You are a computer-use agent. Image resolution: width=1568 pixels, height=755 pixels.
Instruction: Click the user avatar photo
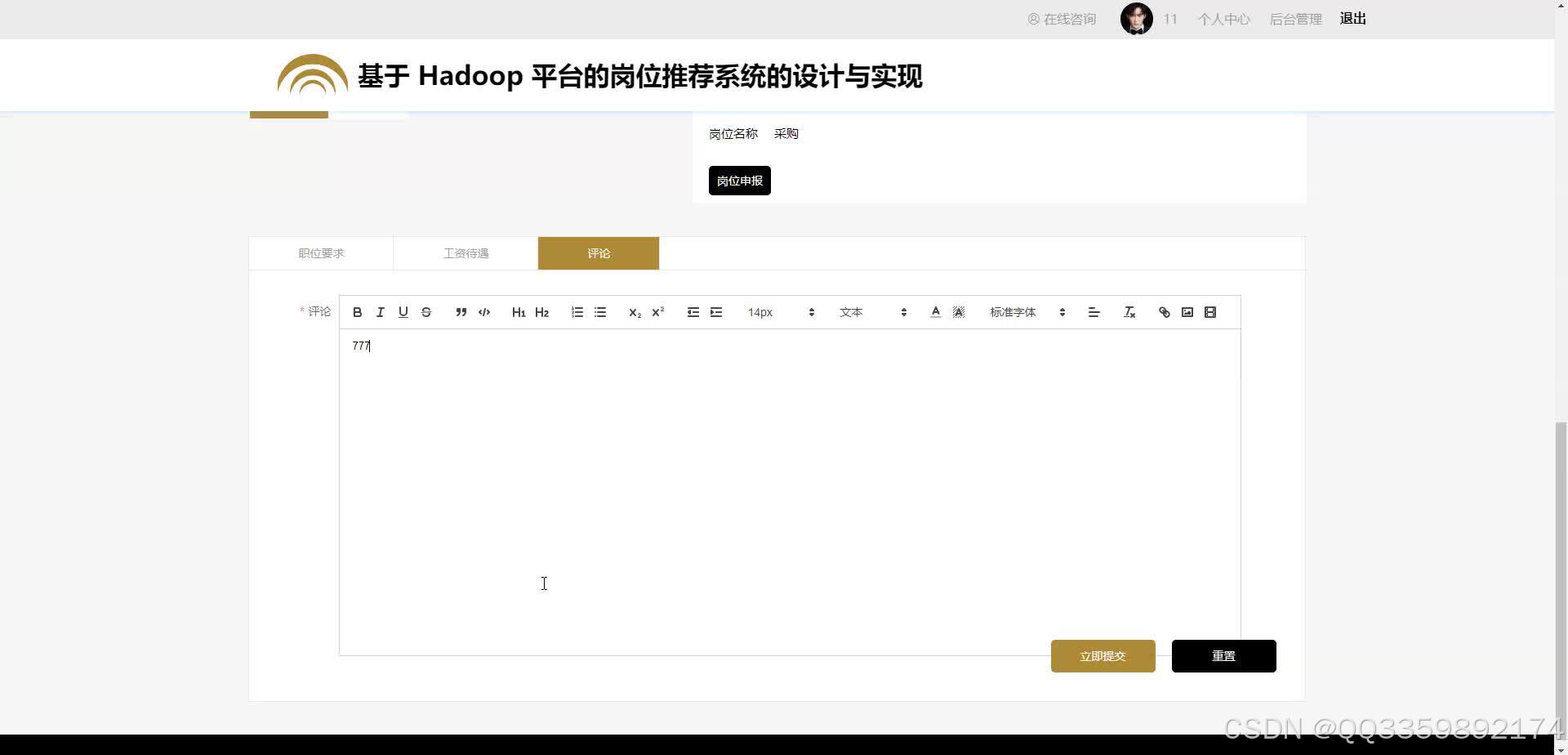click(1137, 18)
